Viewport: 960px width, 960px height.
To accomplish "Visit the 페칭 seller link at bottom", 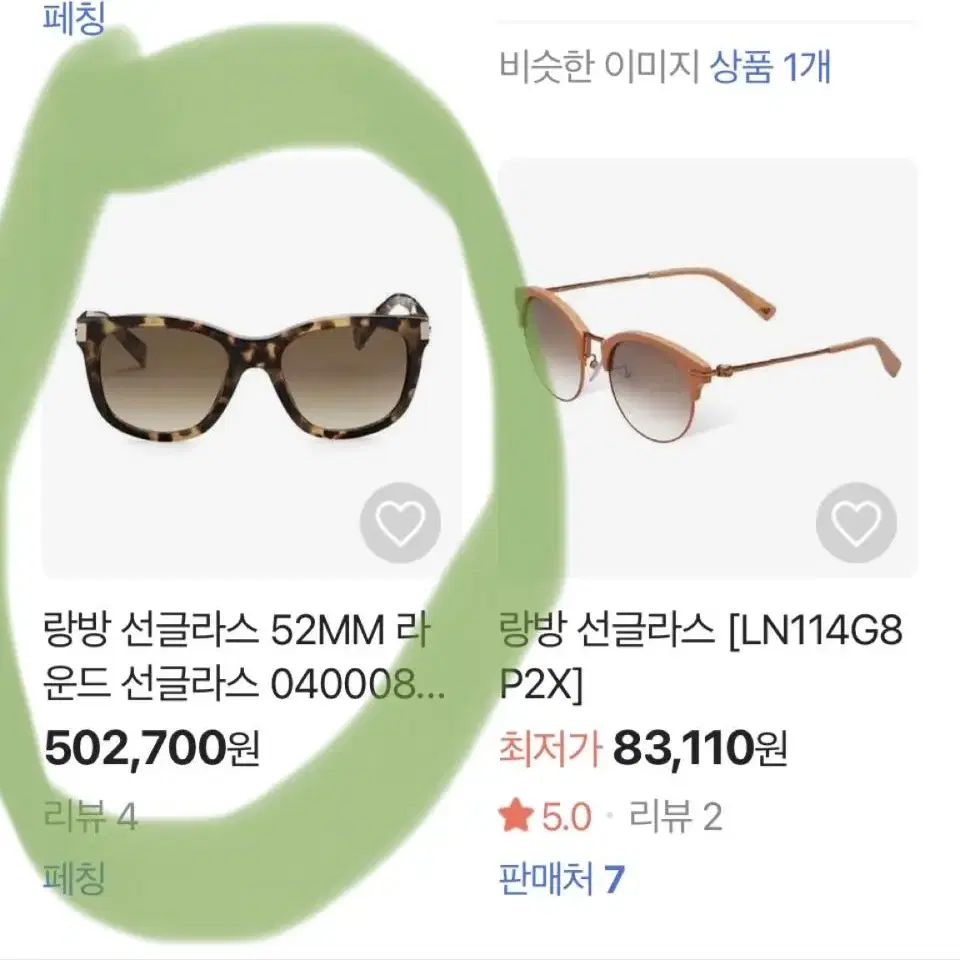I will pyautogui.click(x=74, y=877).
